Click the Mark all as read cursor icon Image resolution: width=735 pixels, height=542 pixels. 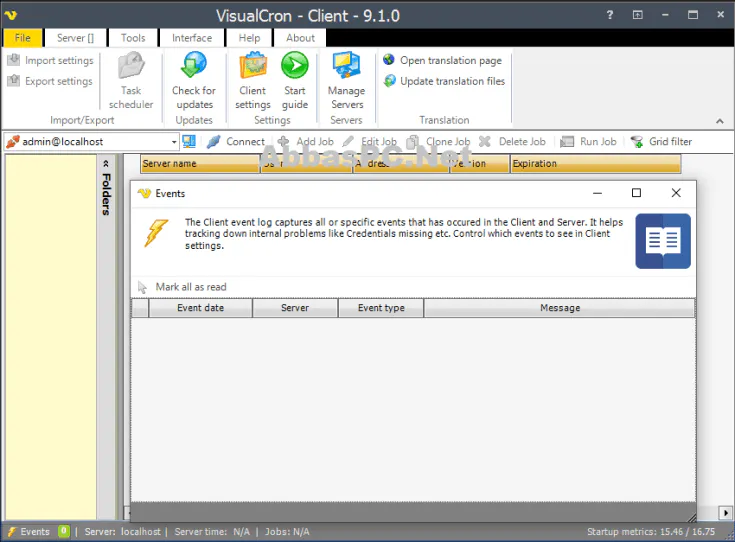click(142, 287)
